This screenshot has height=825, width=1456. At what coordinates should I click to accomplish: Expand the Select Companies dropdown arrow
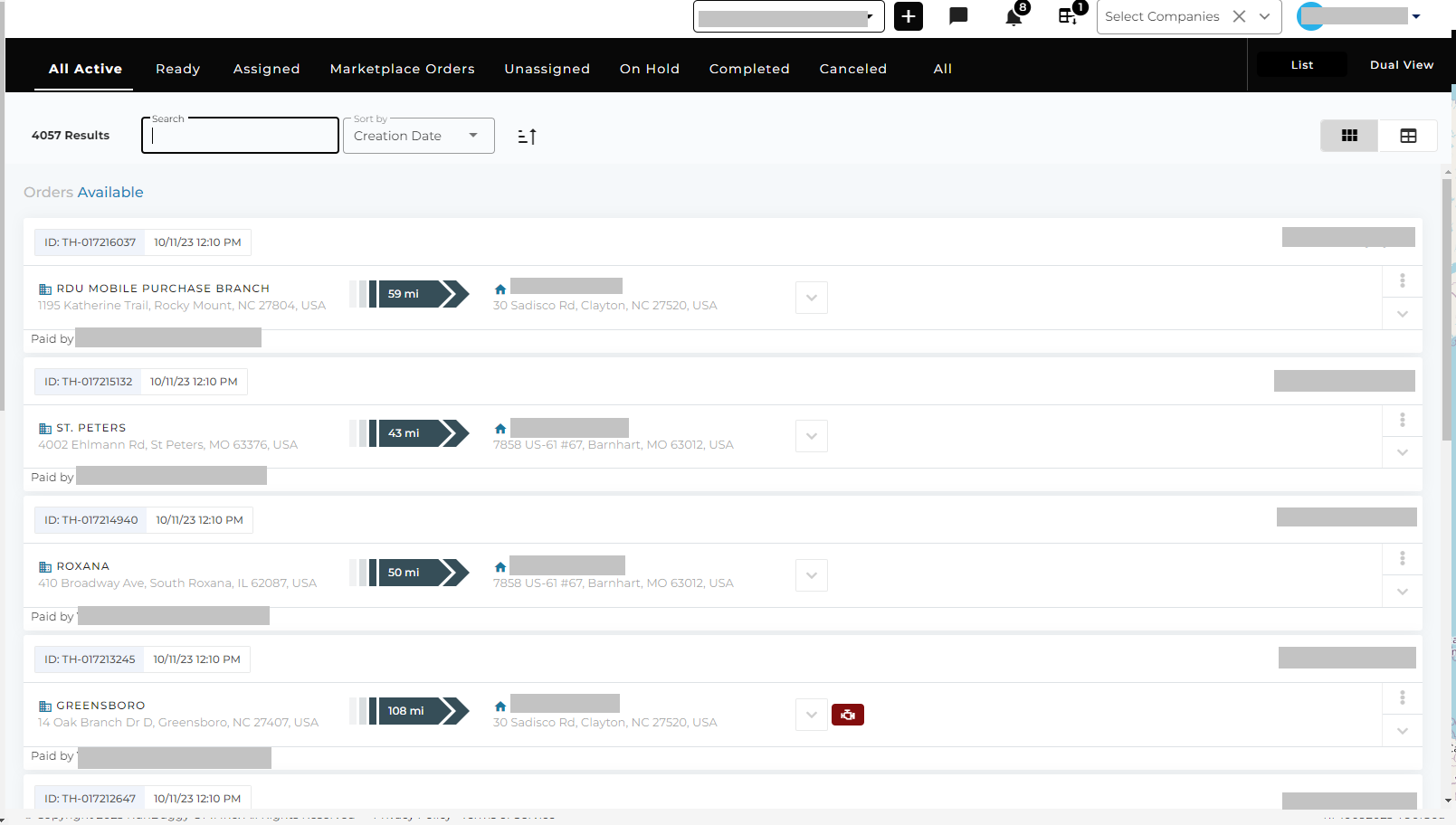click(1265, 16)
